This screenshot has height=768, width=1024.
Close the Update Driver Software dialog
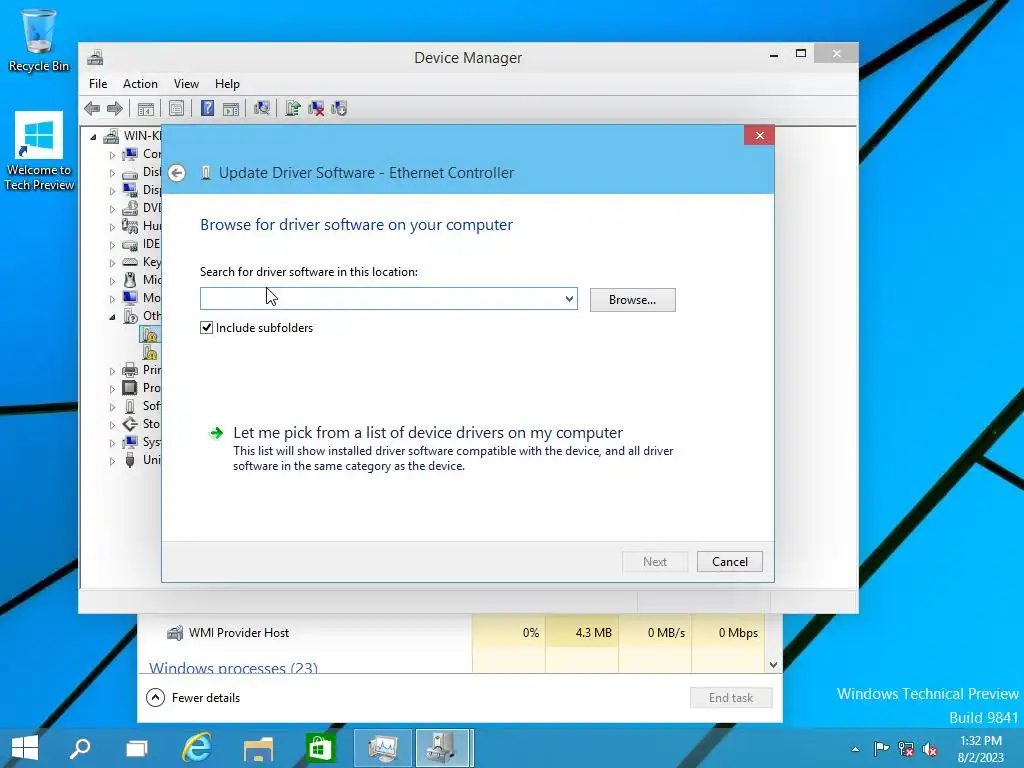tap(759, 135)
